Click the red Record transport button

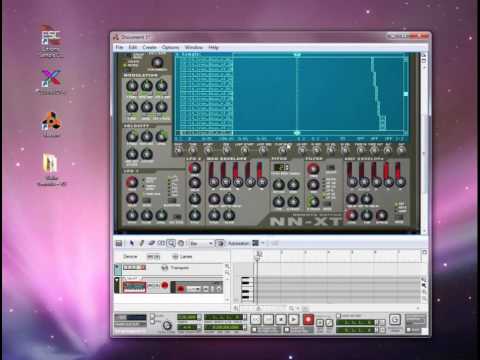[x=308, y=320]
